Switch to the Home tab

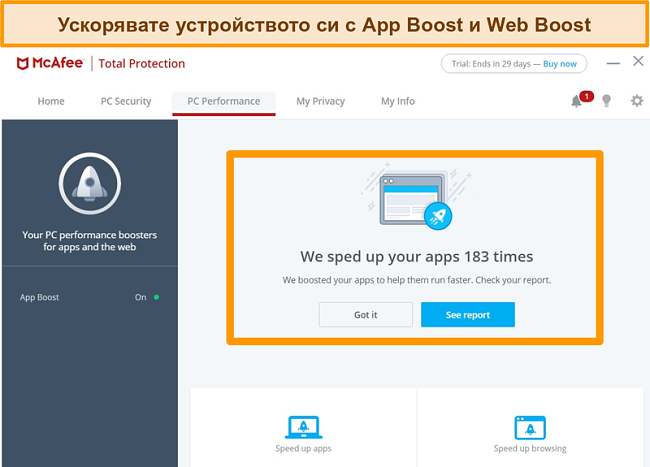(x=51, y=101)
